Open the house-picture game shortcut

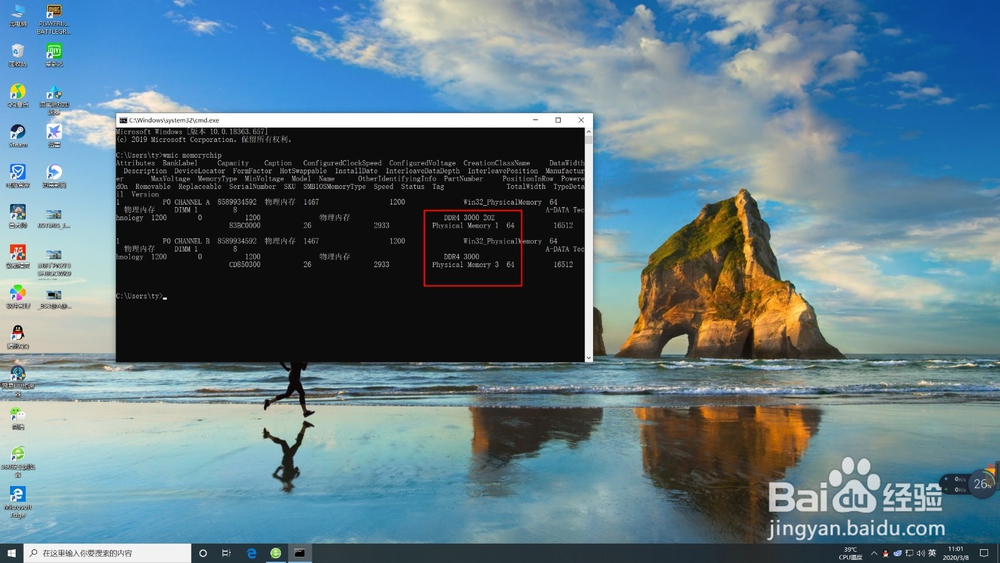(x=18, y=216)
